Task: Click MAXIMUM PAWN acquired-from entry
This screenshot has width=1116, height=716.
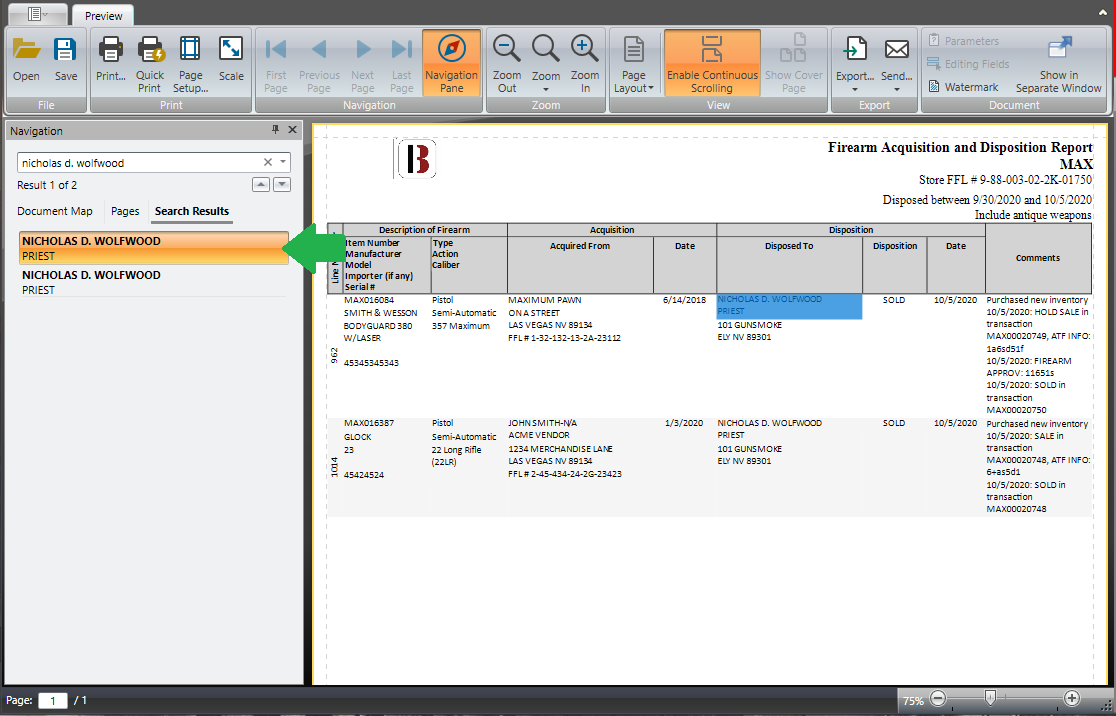Action: tap(544, 300)
